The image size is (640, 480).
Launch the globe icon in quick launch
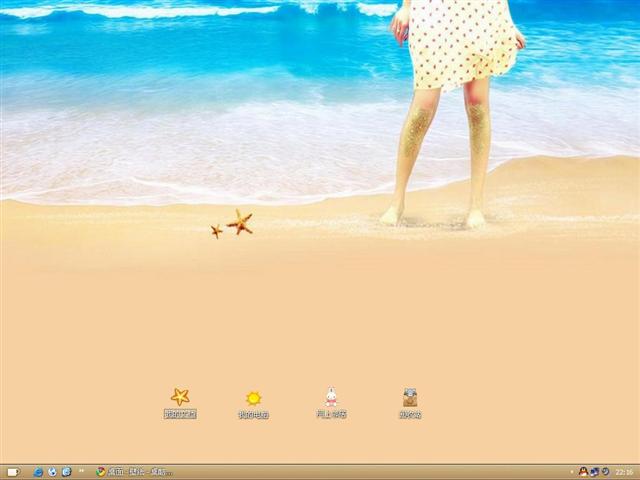52,472
